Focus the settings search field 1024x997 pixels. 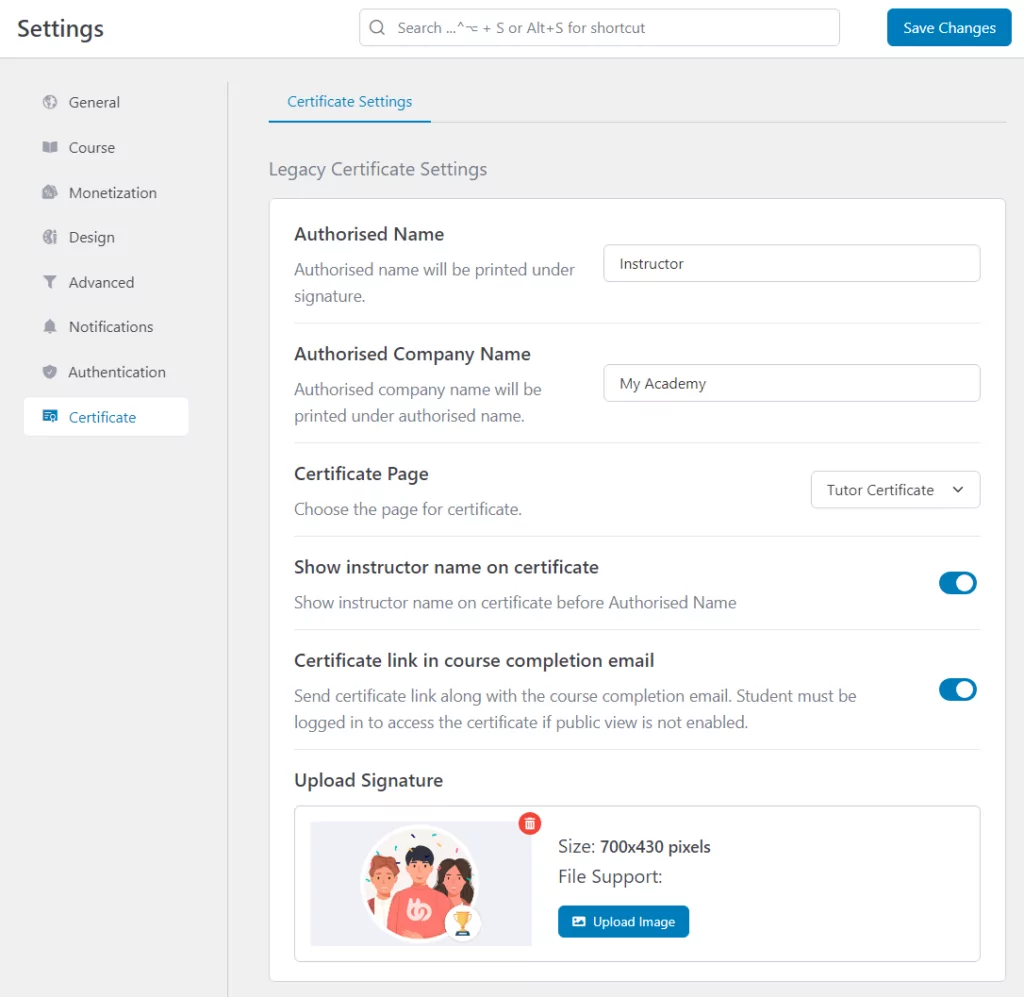click(599, 27)
